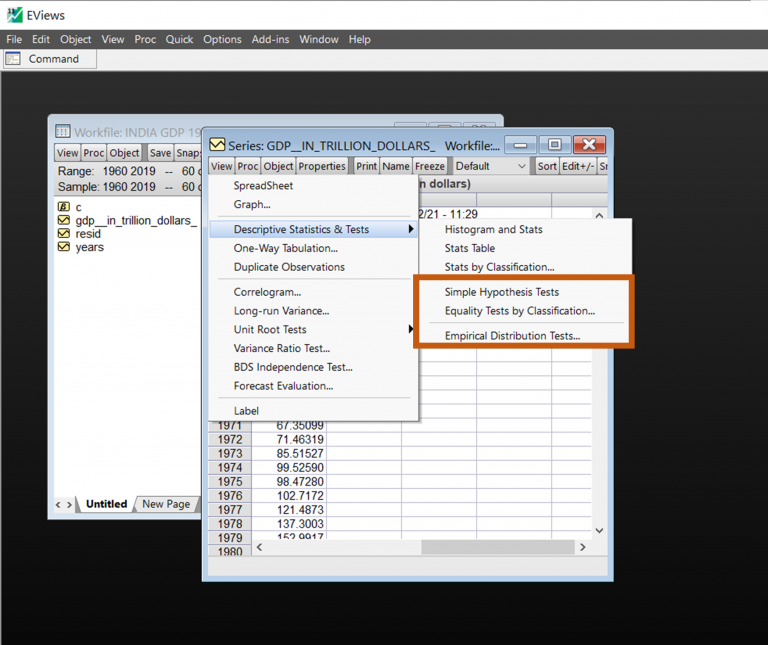Click scroll down arrow in Series spreadsheet
The height and width of the screenshot is (645, 768).
click(x=599, y=530)
